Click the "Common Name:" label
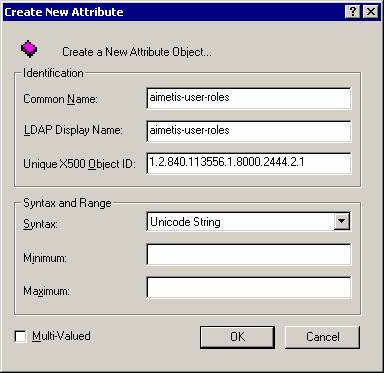 point(60,99)
